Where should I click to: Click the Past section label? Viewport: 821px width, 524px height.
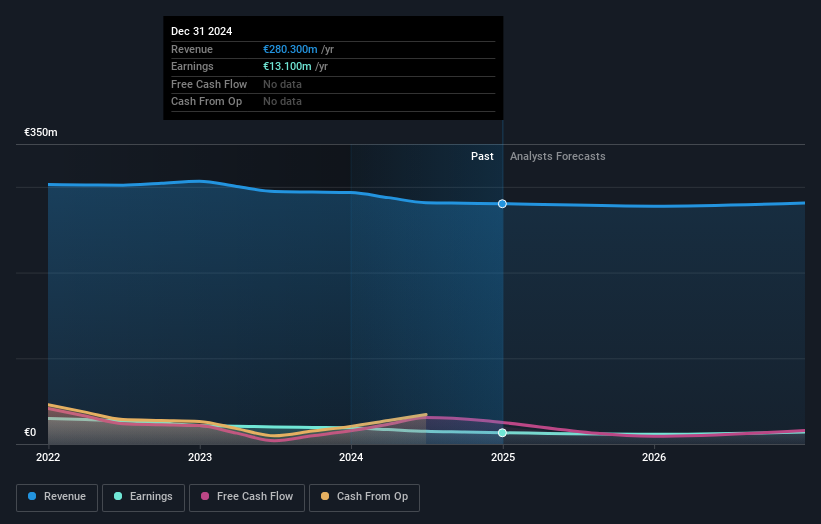(x=482, y=156)
